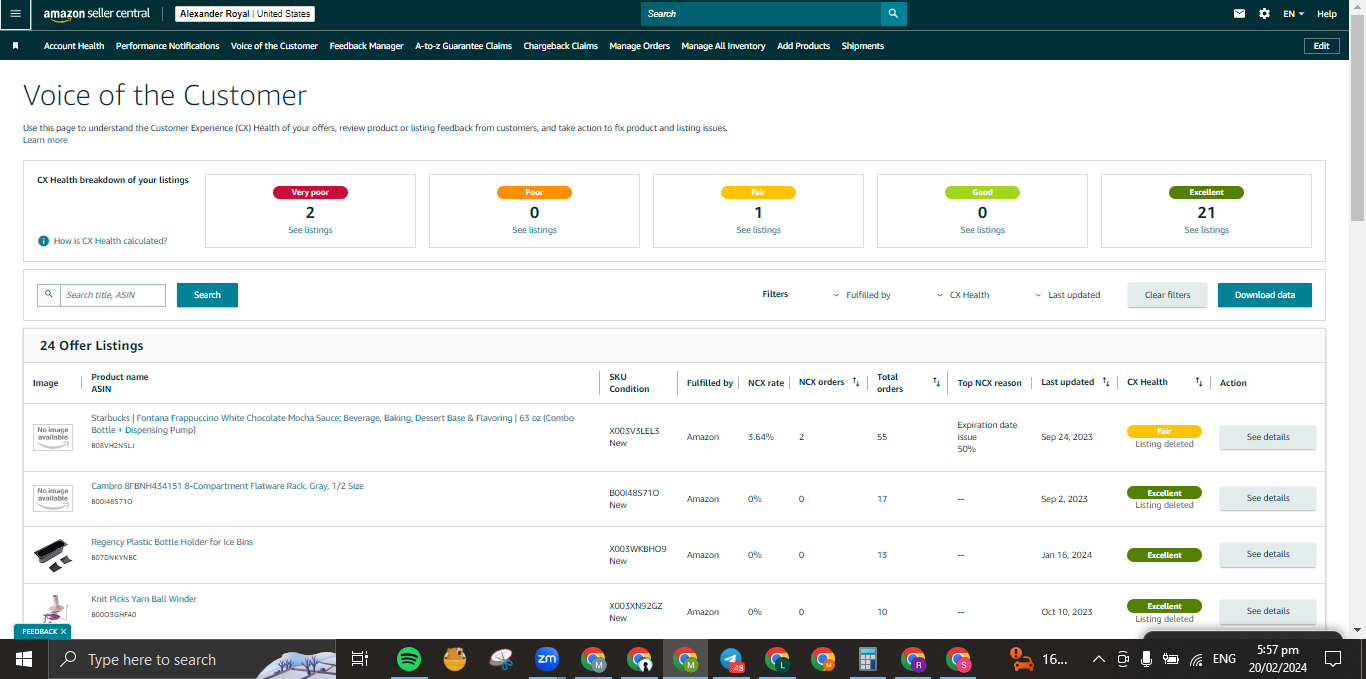Viewport: 1366px width, 679px height.
Task: Open Task View on the taskbar
Action: point(360,659)
